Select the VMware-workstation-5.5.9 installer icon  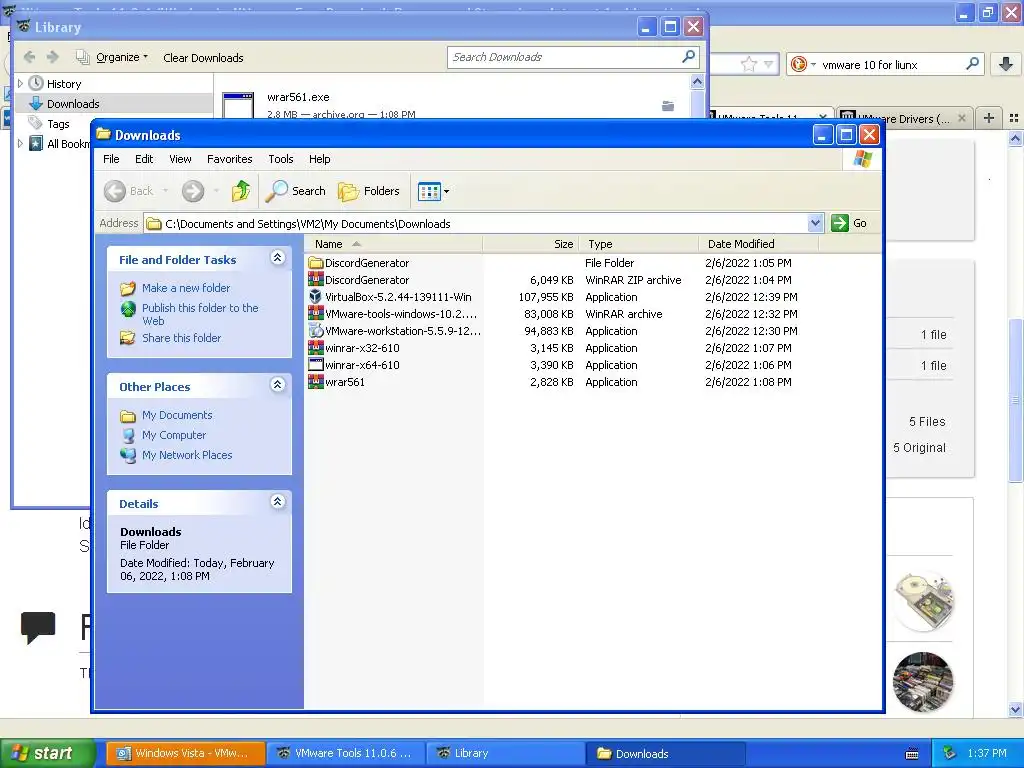point(316,330)
